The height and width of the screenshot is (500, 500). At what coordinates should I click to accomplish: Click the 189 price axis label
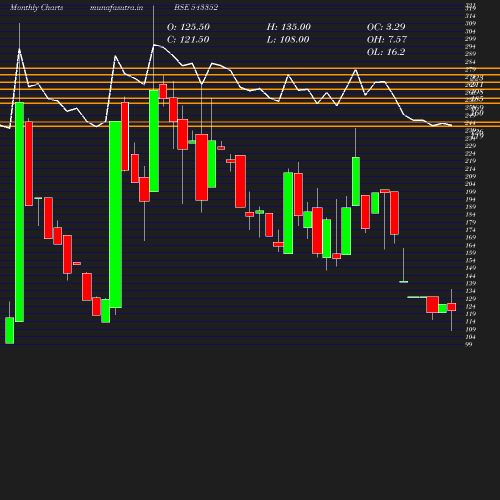[470, 207]
